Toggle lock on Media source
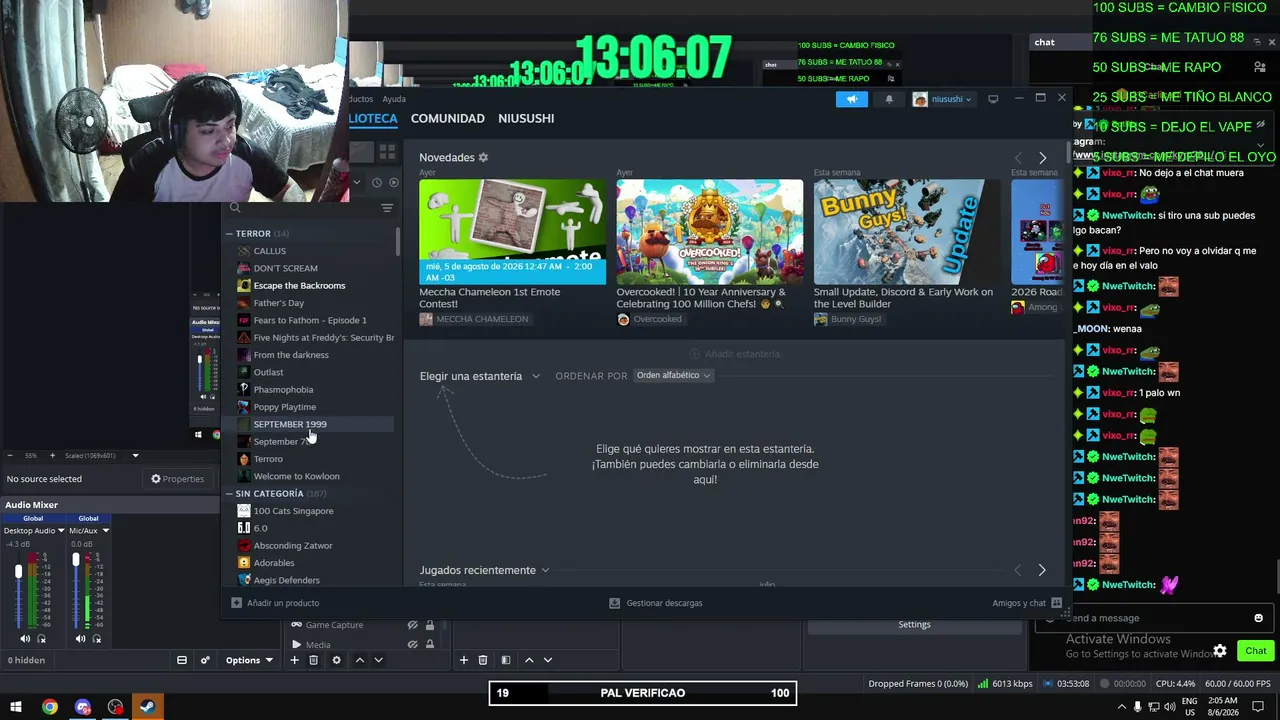Image resolution: width=1280 pixels, height=720 pixels. tap(430, 644)
